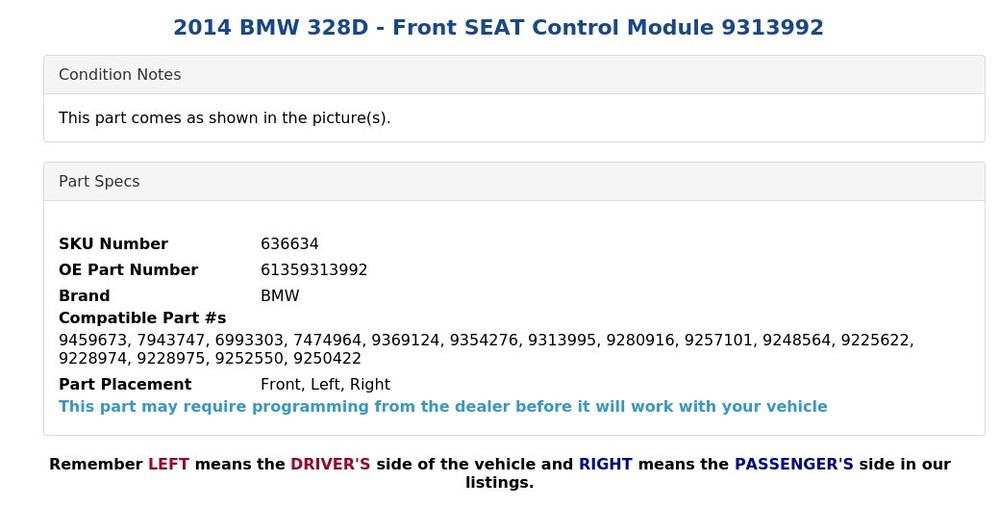Click the red word LEFT in reminder
Screen dimensions: 1000x507
coord(168,464)
